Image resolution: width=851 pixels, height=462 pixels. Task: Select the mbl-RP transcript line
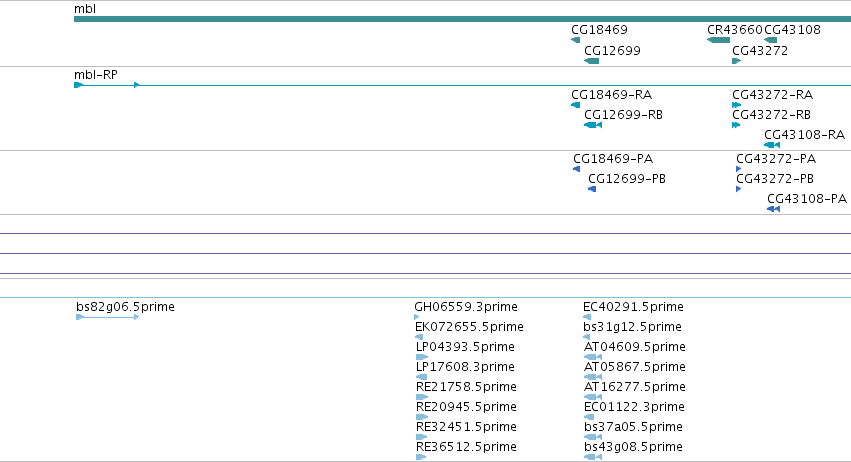click(x=462, y=85)
